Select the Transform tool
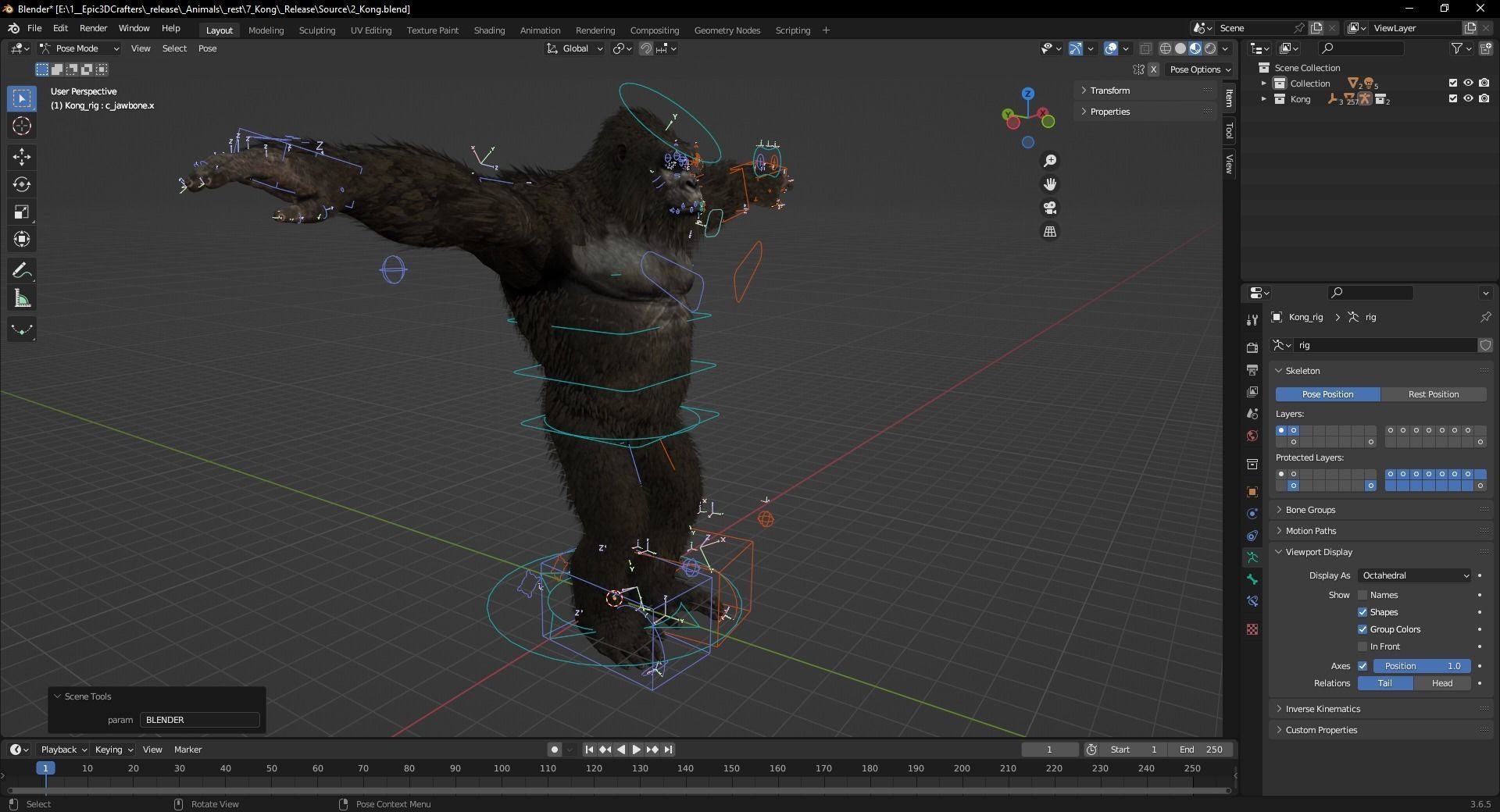 click(x=22, y=240)
